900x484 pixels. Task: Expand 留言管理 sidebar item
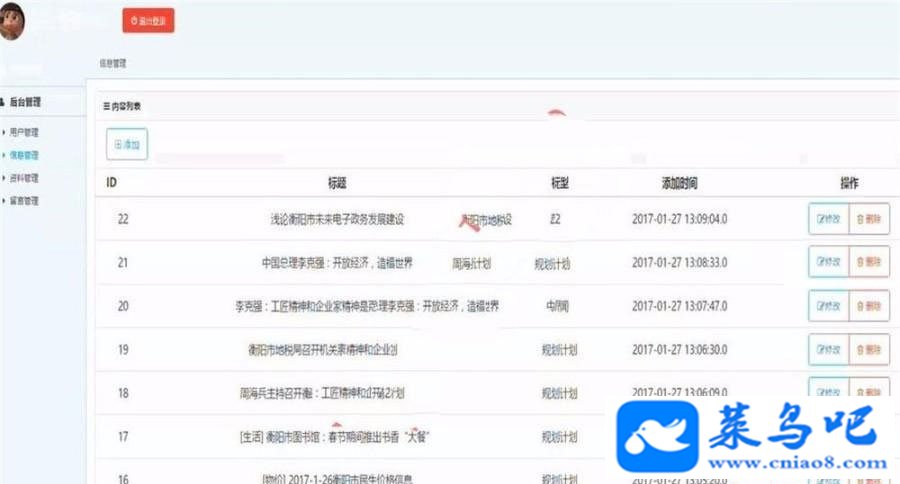(x=24, y=201)
